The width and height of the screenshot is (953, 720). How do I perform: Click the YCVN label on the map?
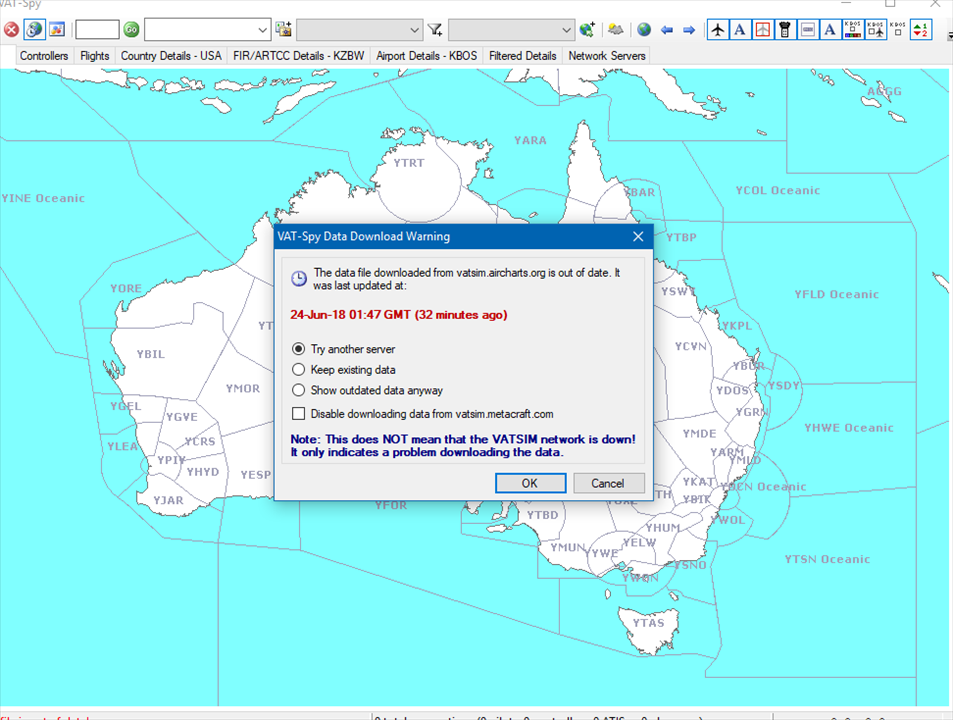pyautogui.click(x=691, y=346)
